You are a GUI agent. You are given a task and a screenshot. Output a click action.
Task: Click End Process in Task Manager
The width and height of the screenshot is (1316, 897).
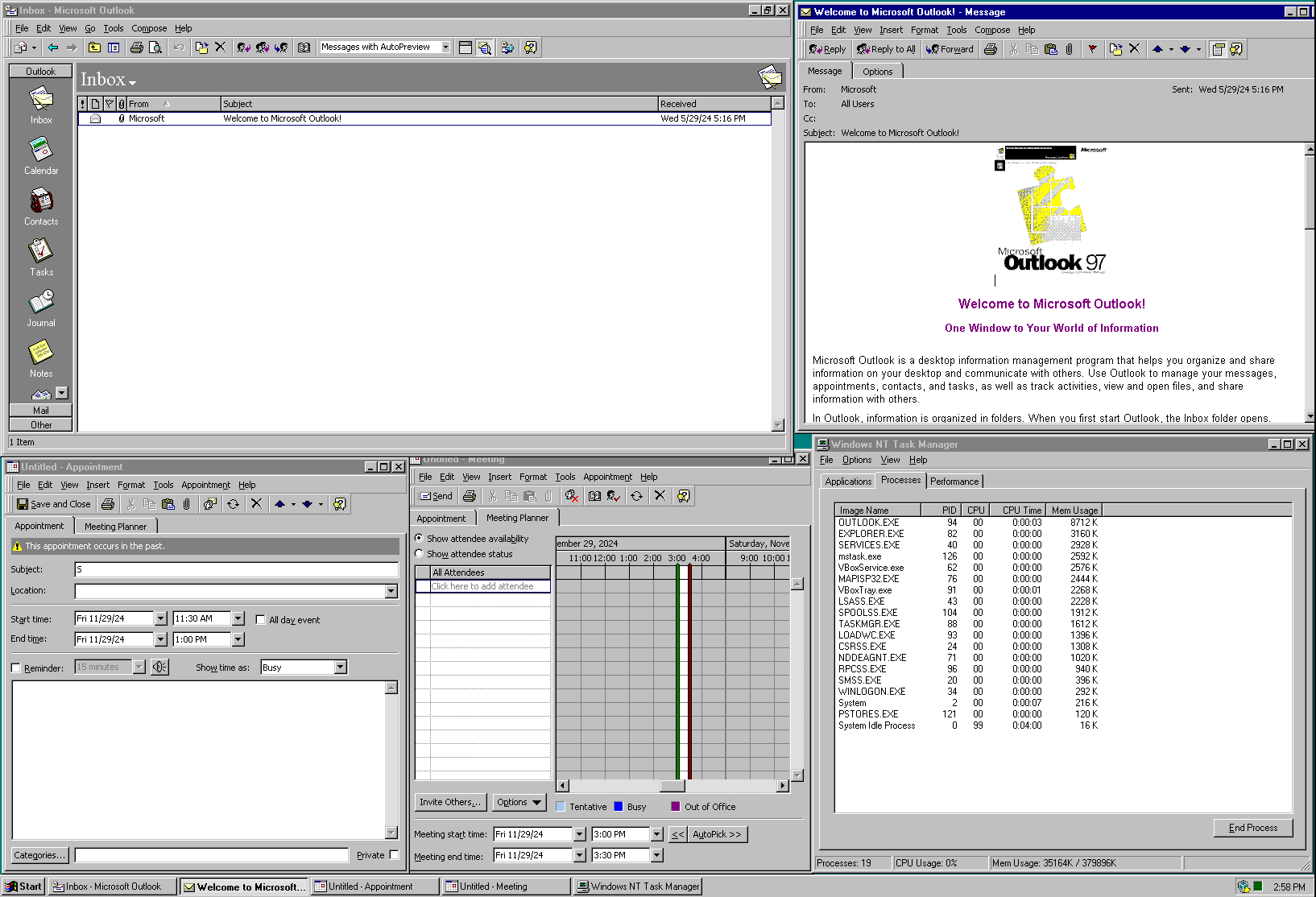(x=1253, y=828)
